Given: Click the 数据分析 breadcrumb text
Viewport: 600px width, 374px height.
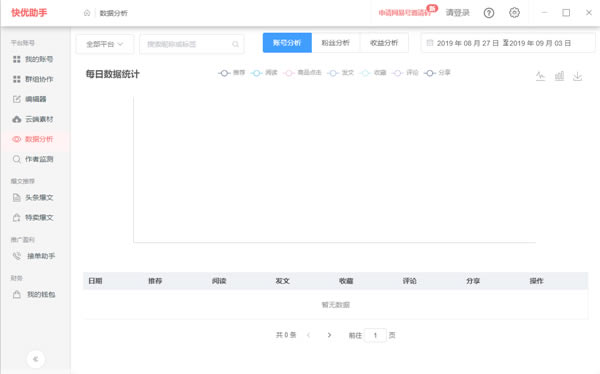Looking at the screenshot, I should [114, 13].
